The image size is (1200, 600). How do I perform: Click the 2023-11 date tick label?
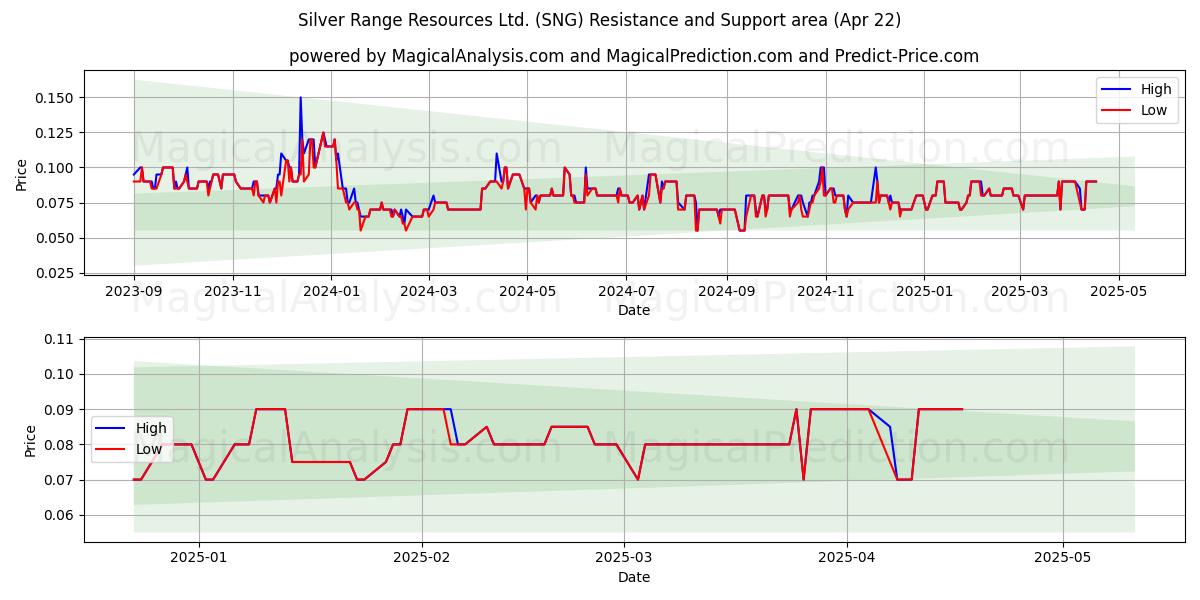(x=232, y=291)
